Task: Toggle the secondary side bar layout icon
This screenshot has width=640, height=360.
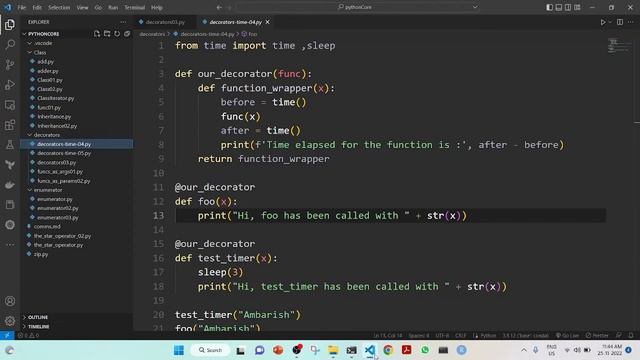Action: point(568,7)
